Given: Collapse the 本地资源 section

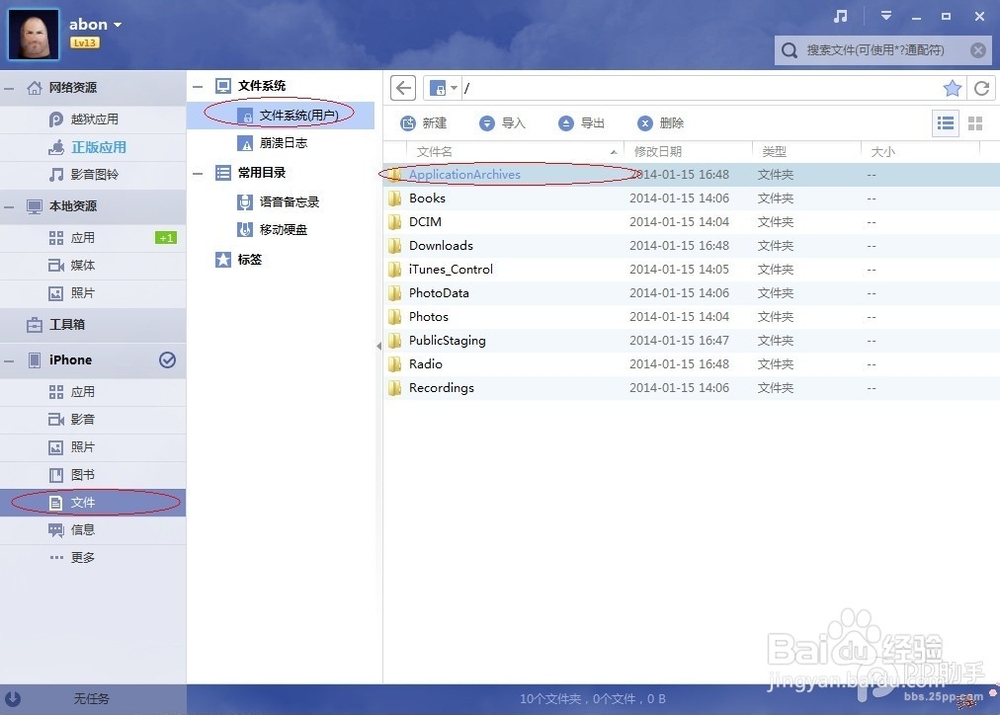Looking at the screenshot, I should 9,207.
